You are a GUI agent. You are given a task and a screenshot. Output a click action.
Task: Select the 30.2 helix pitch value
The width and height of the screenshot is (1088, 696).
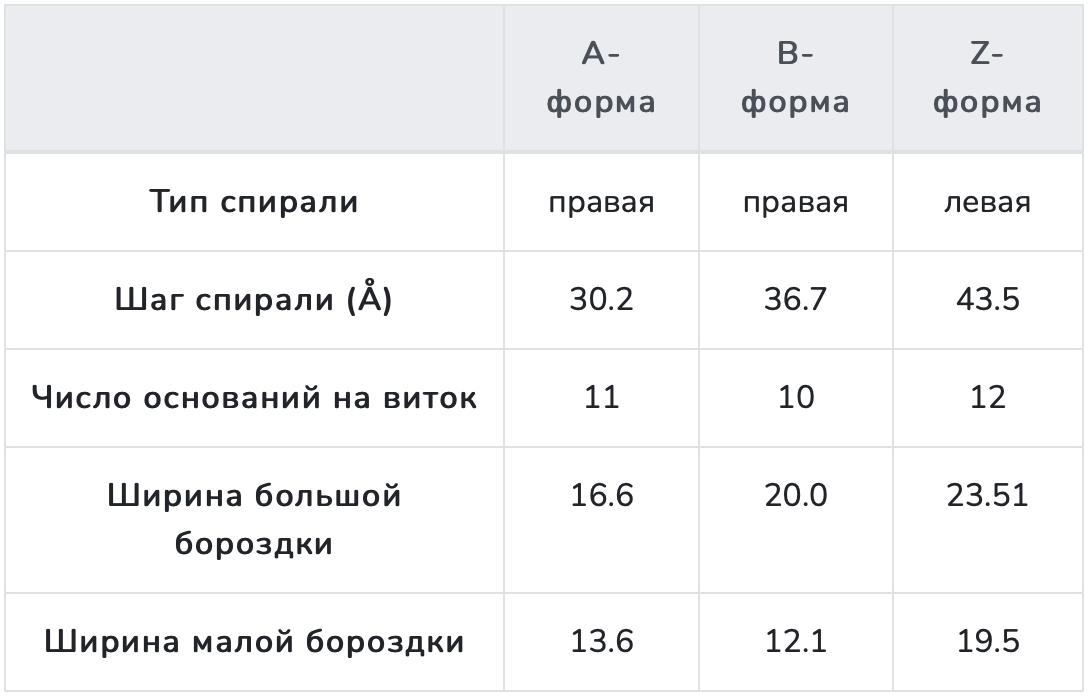pos(601,300)
